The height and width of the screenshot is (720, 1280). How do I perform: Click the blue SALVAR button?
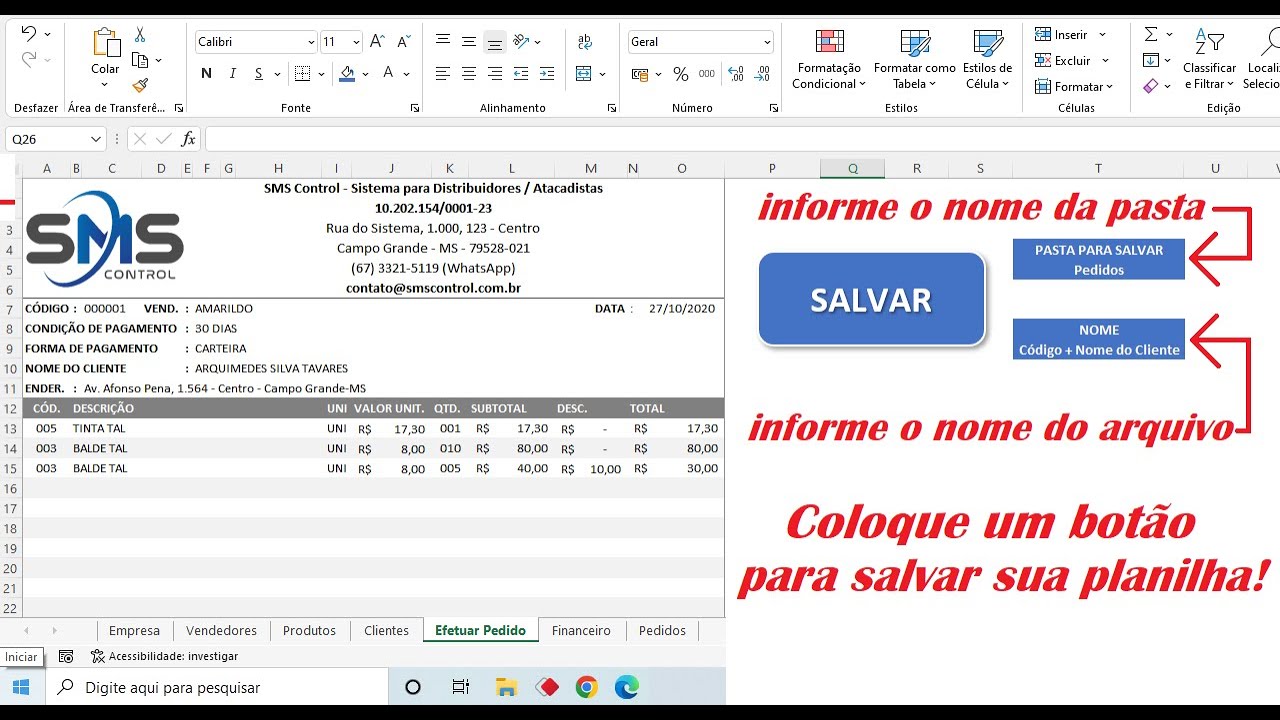coord(871,299)
